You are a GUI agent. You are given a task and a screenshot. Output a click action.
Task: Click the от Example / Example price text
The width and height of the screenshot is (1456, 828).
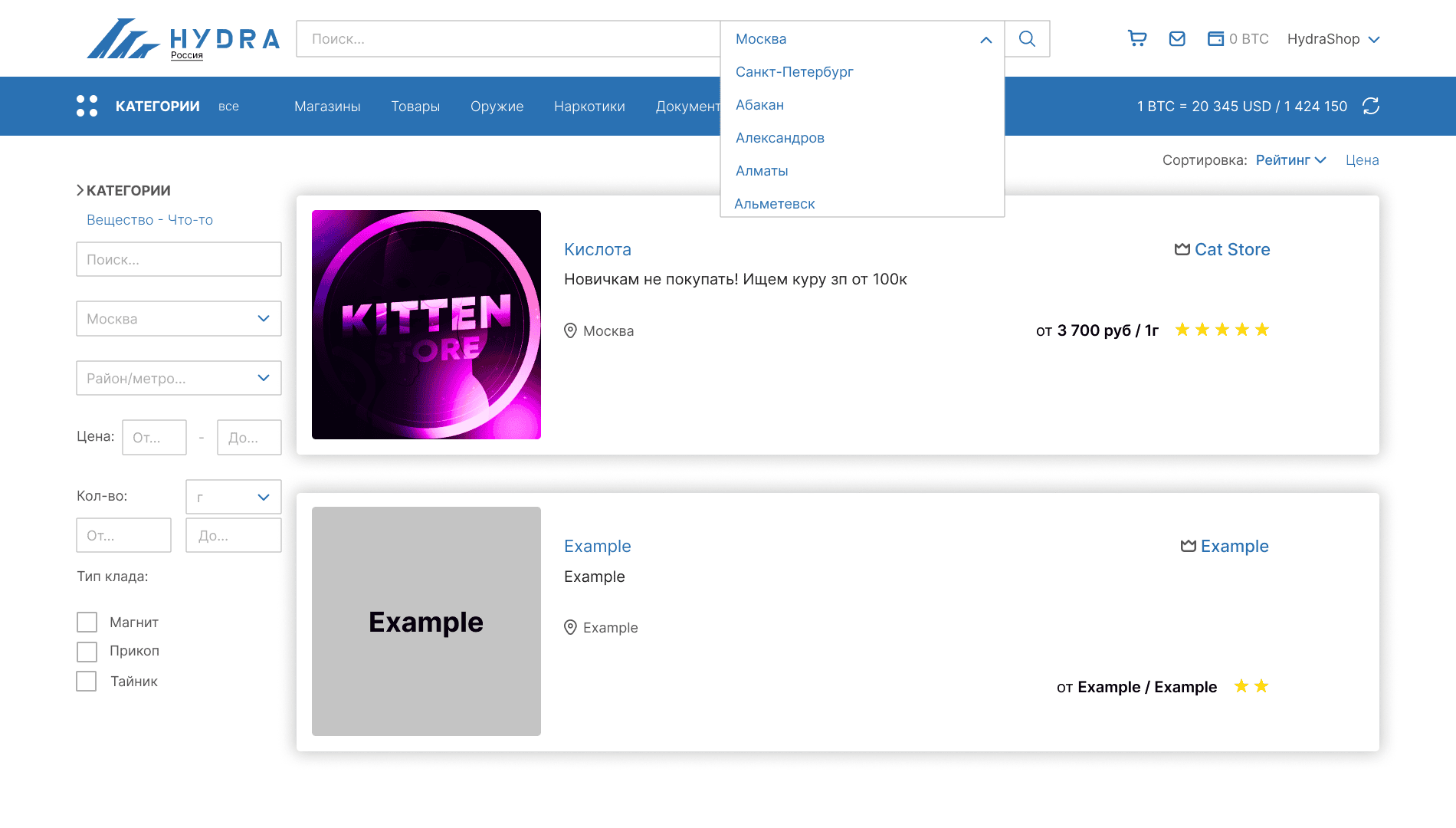click(1136, 687)
